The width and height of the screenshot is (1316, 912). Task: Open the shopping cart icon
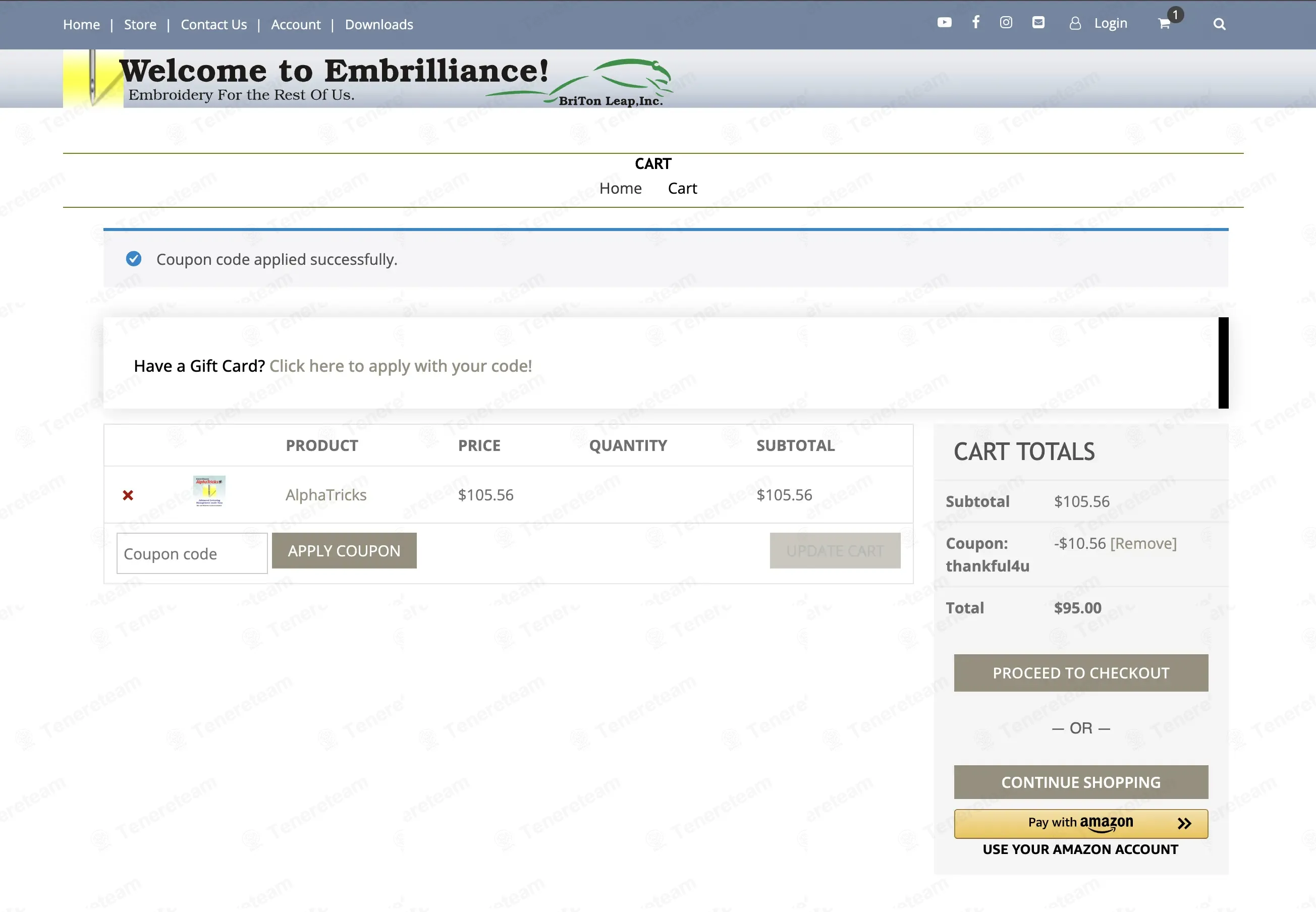tap(1164, 24)
